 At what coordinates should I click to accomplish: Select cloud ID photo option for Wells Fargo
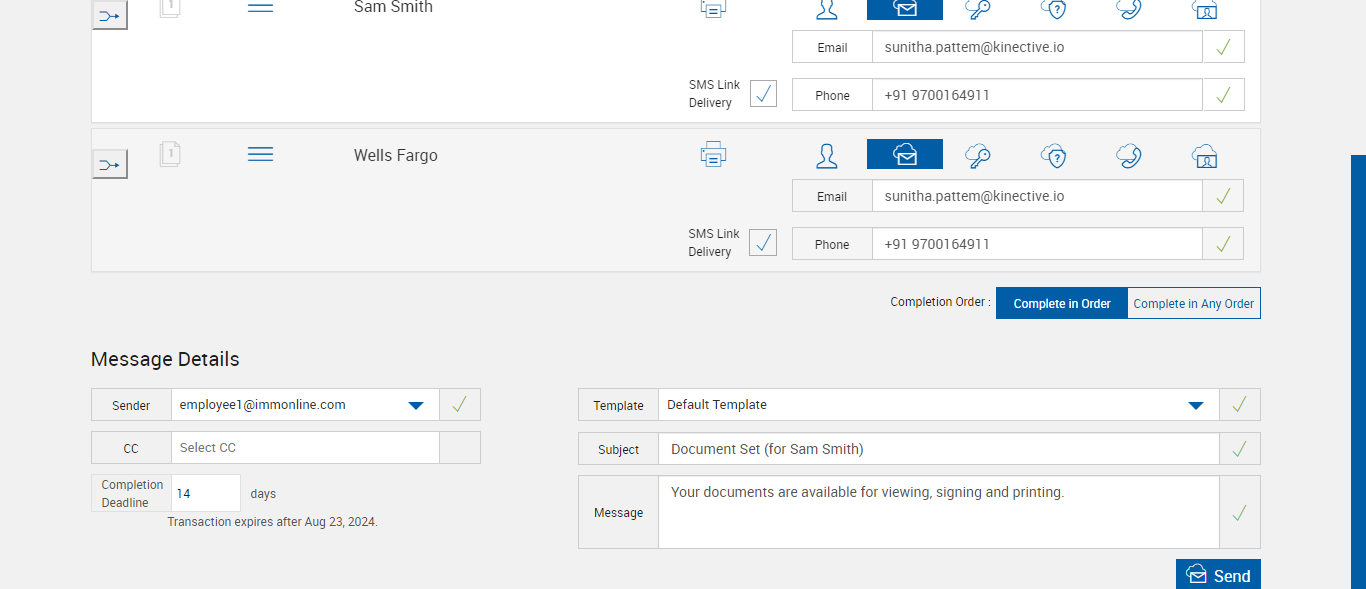coord(1204,155)
